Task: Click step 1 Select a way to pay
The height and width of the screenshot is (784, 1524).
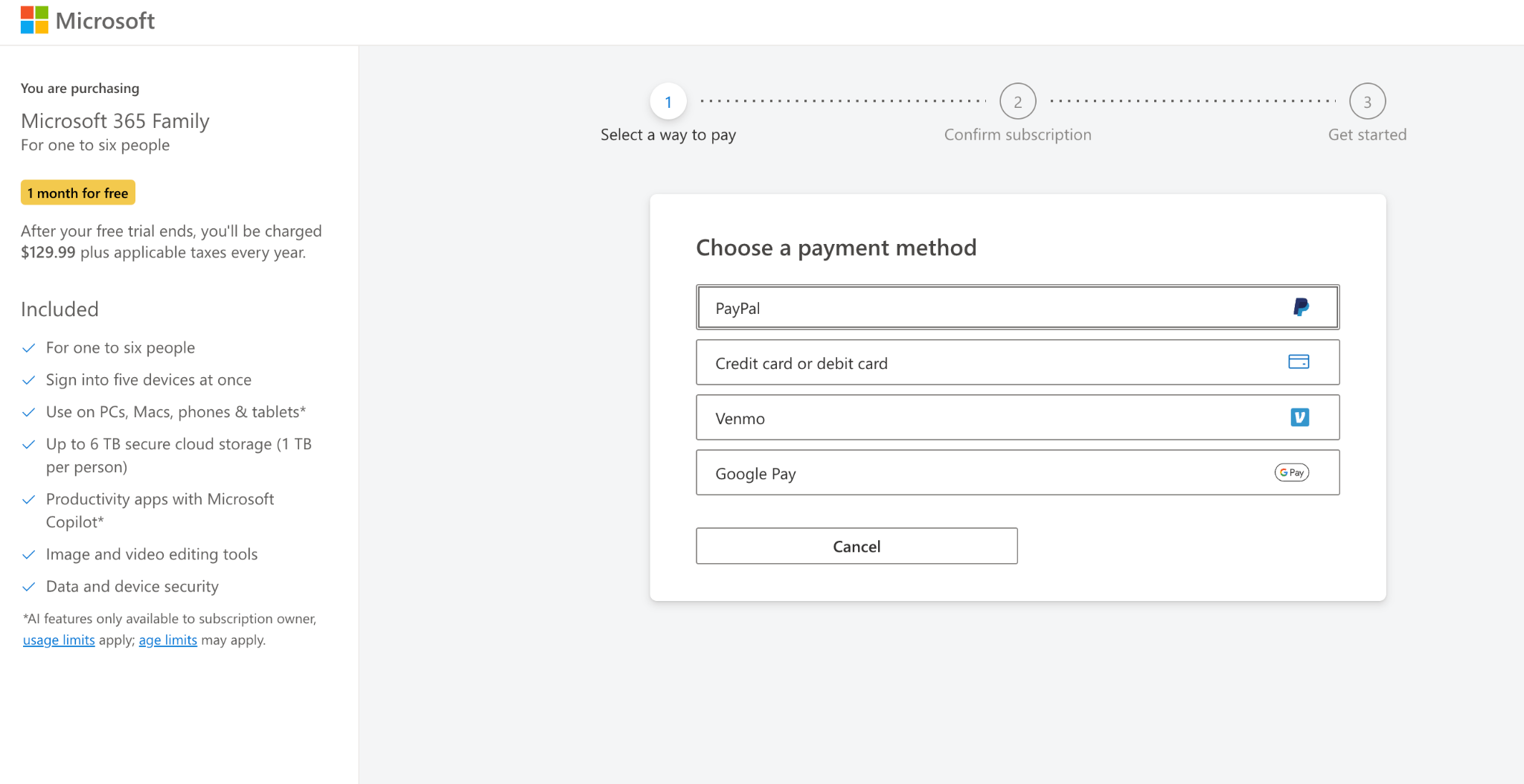Action: click(x=668, y=101)
